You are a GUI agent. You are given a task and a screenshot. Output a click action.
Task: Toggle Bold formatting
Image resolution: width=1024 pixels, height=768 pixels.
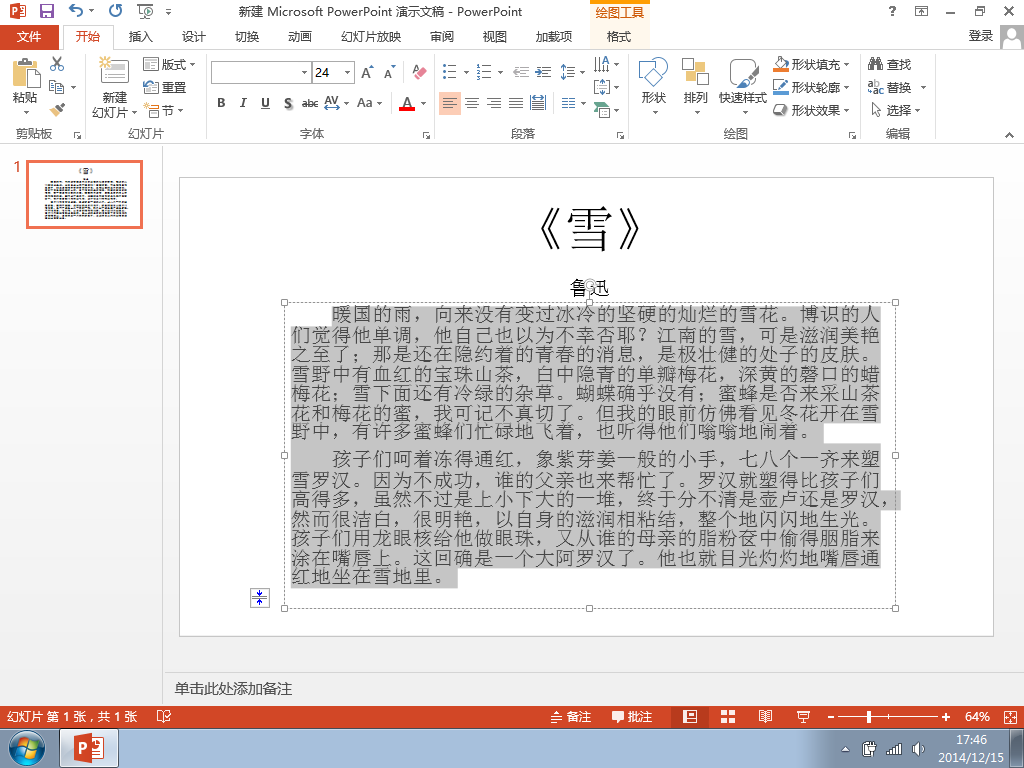(x=221, y=103)
